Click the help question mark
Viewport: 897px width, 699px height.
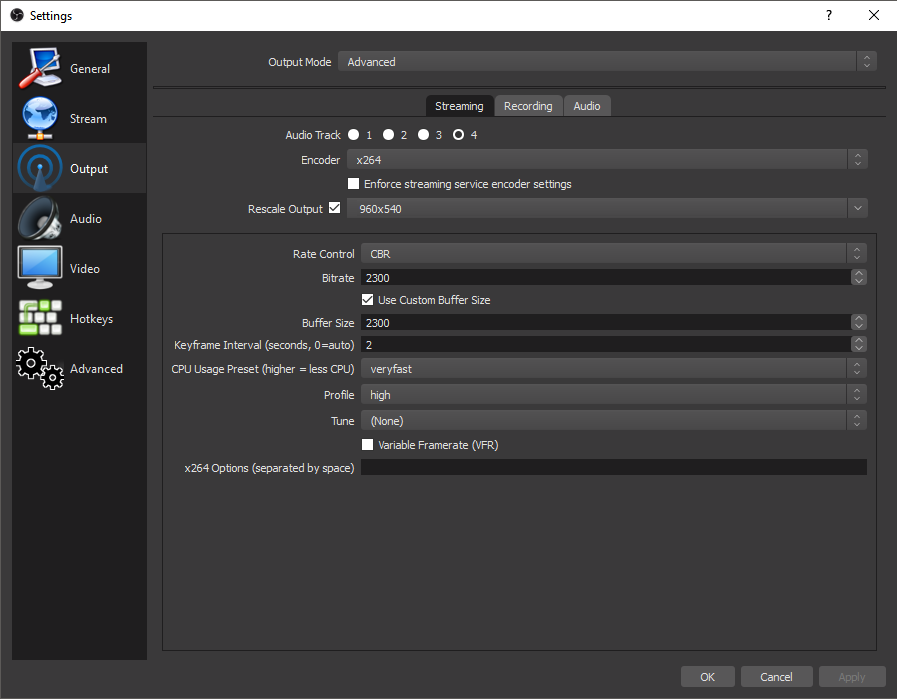(x=829, y=15)
